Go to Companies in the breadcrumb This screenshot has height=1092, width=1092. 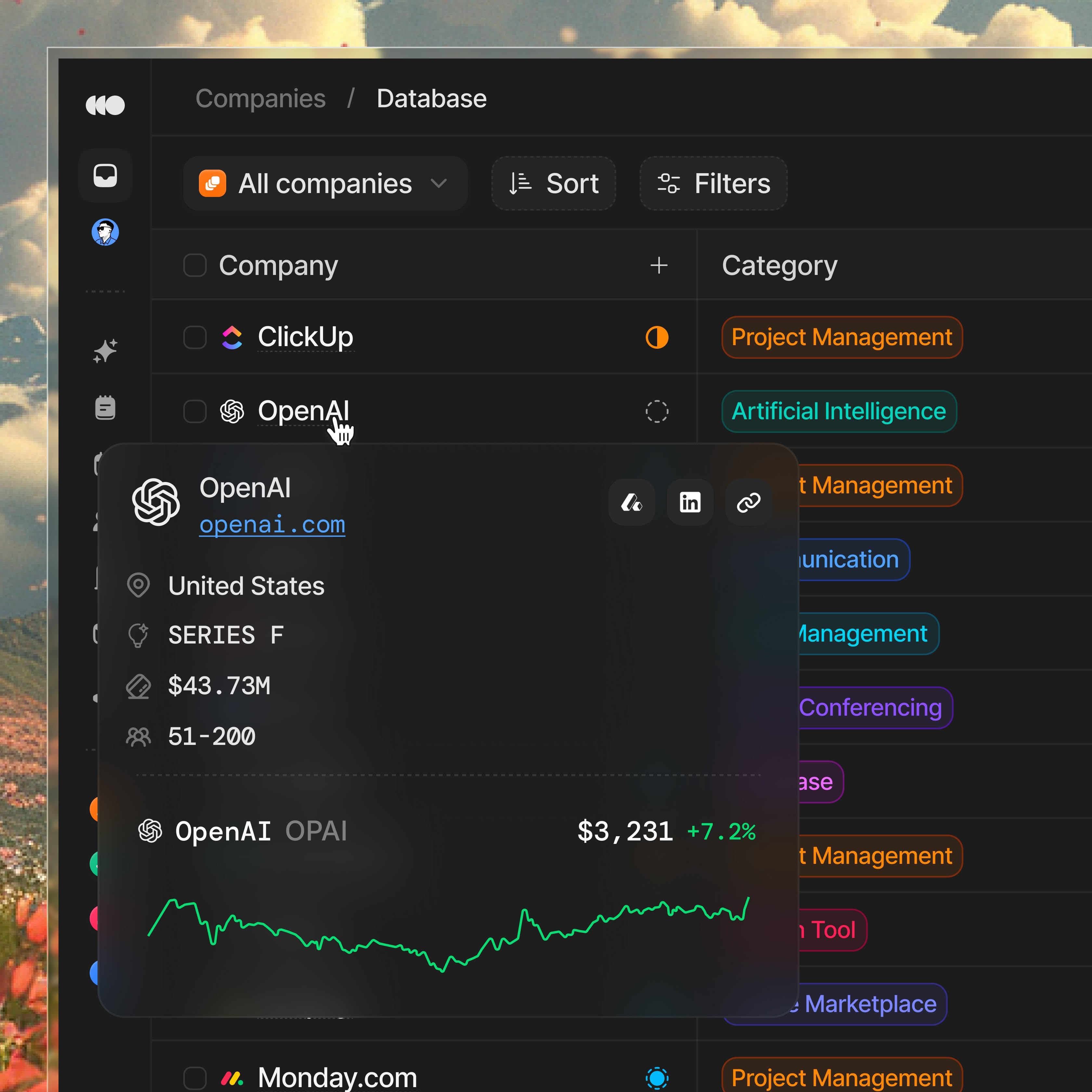261,98
